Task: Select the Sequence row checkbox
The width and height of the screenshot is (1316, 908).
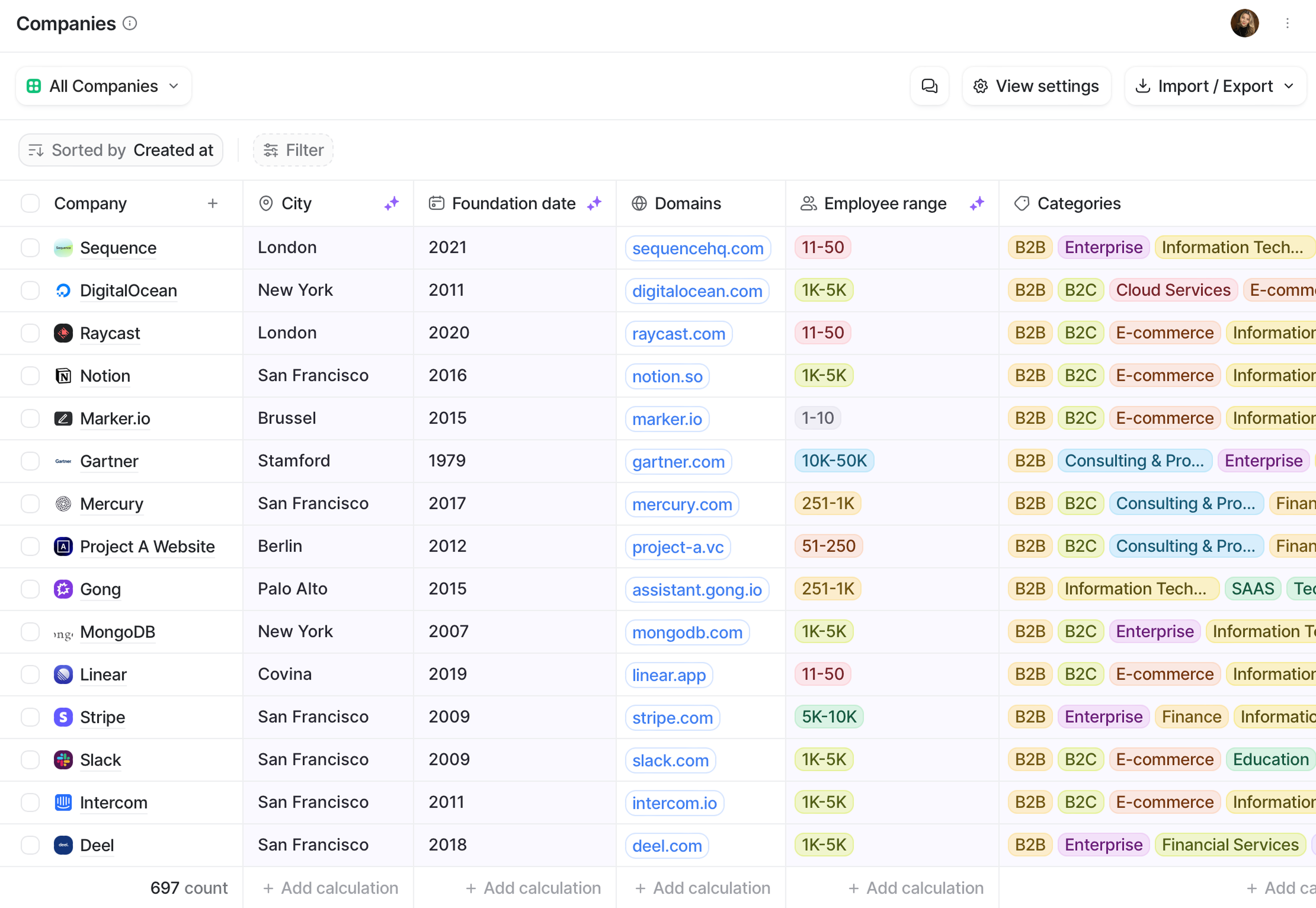Action: (30, 247)
